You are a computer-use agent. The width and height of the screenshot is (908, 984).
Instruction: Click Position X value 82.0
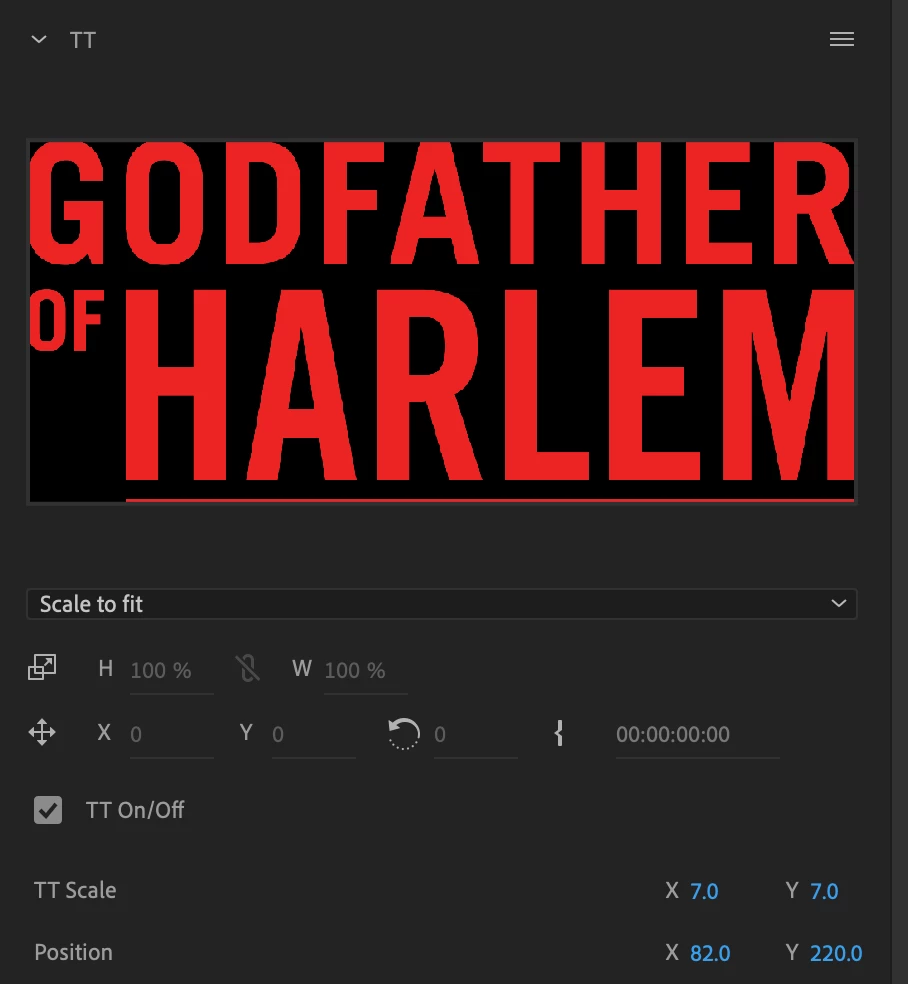(710, 953)
